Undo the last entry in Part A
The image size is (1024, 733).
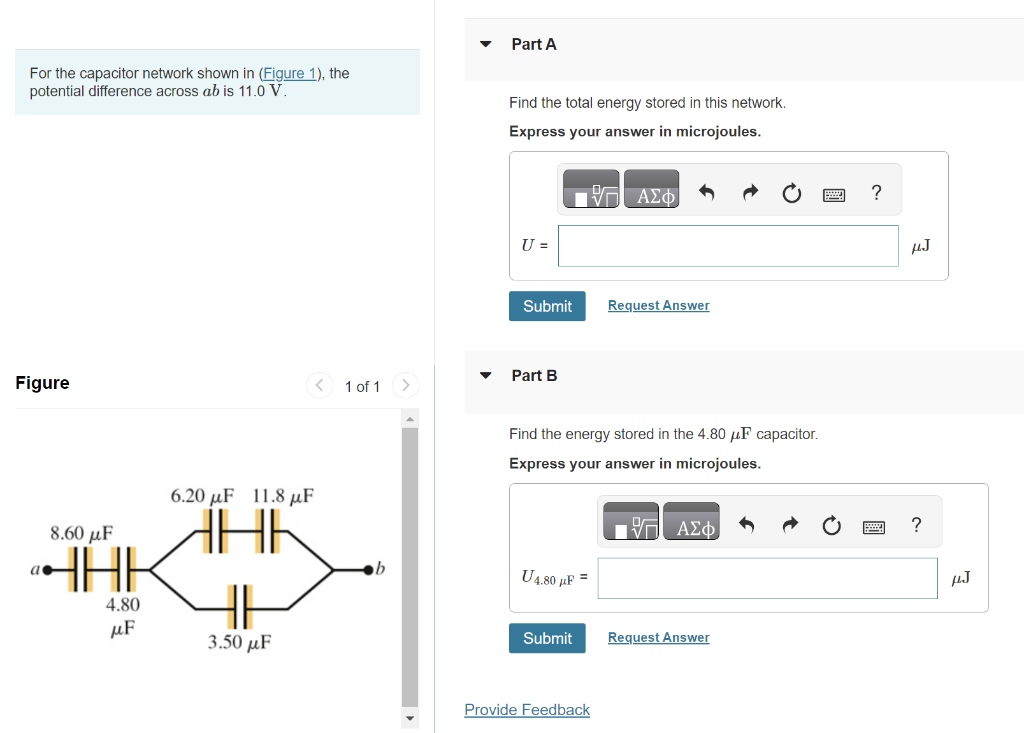[x=708, y=193]
